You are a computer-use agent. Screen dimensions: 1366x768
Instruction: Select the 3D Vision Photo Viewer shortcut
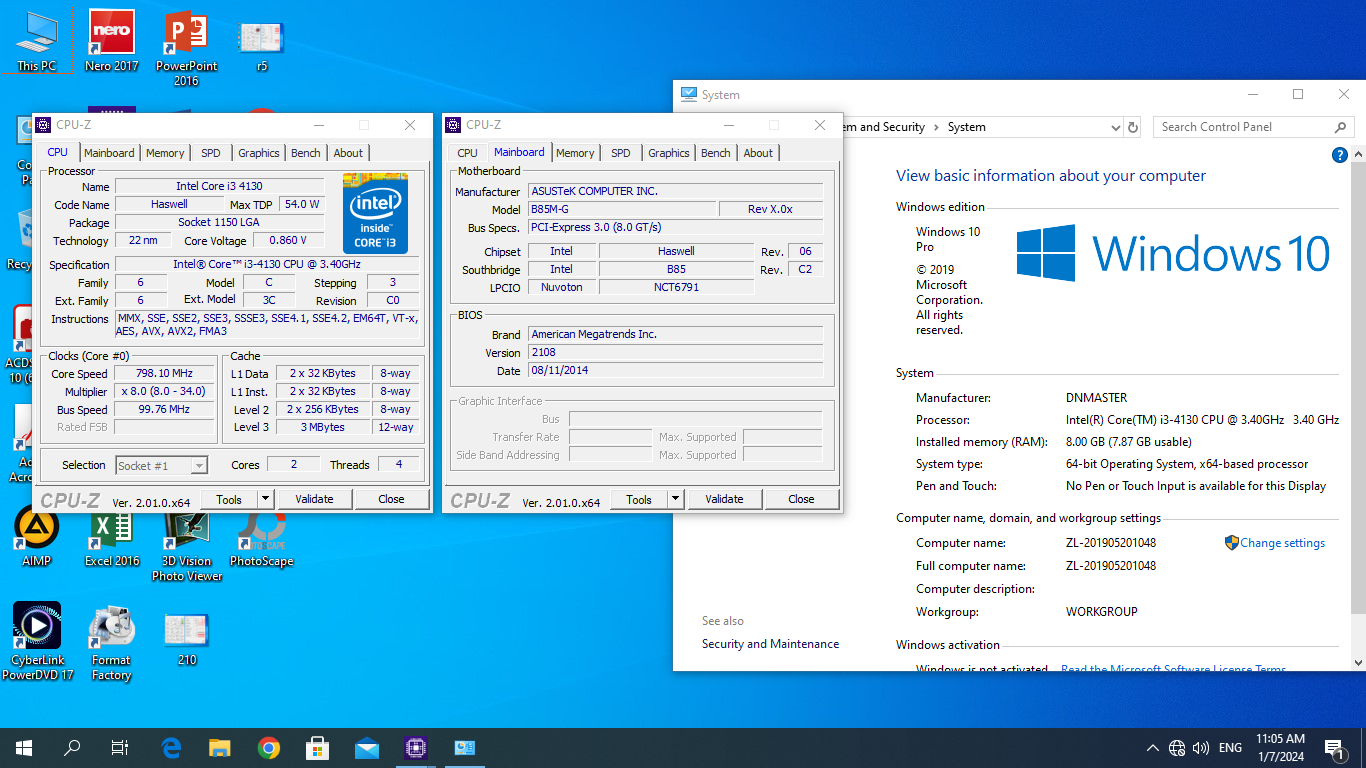[x=187, y=544]
